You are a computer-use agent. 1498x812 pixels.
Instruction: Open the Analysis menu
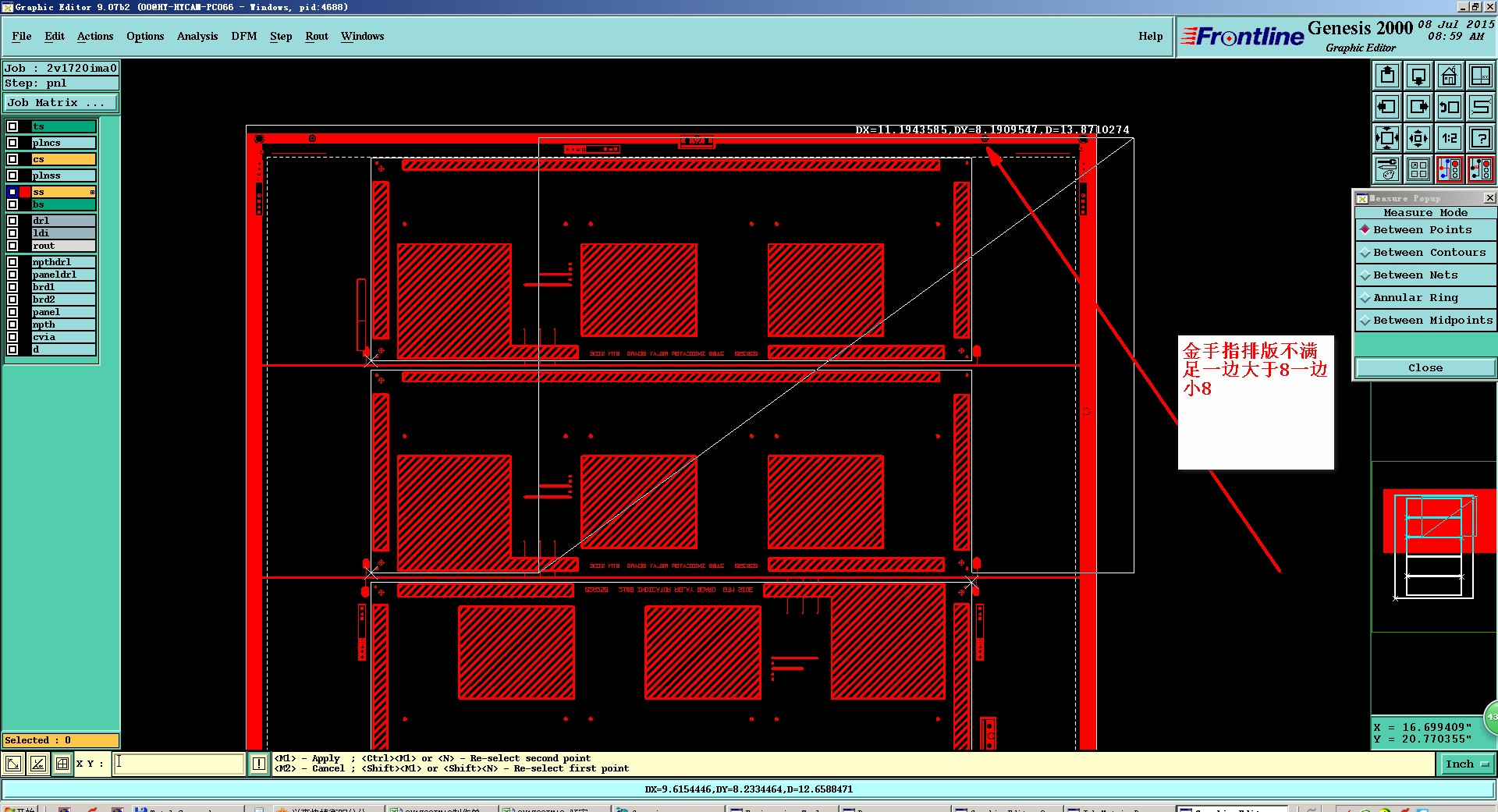(197, 37)
